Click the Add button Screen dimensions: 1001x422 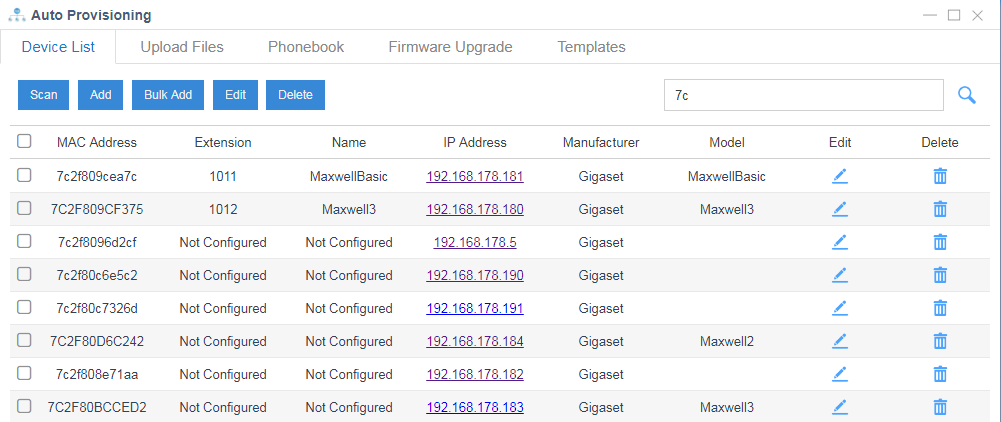pos(101,94)
